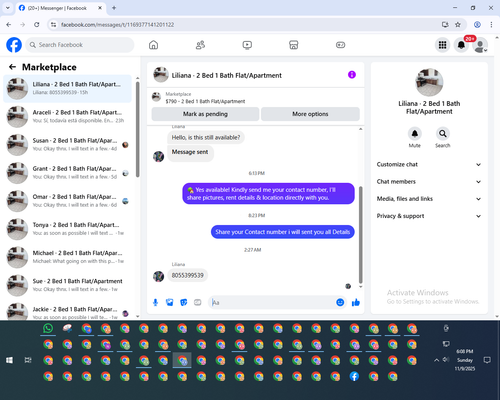This screenshot has height=400, width=500.
Task: Open the Susan conversation in list
Action: (68, 145)
